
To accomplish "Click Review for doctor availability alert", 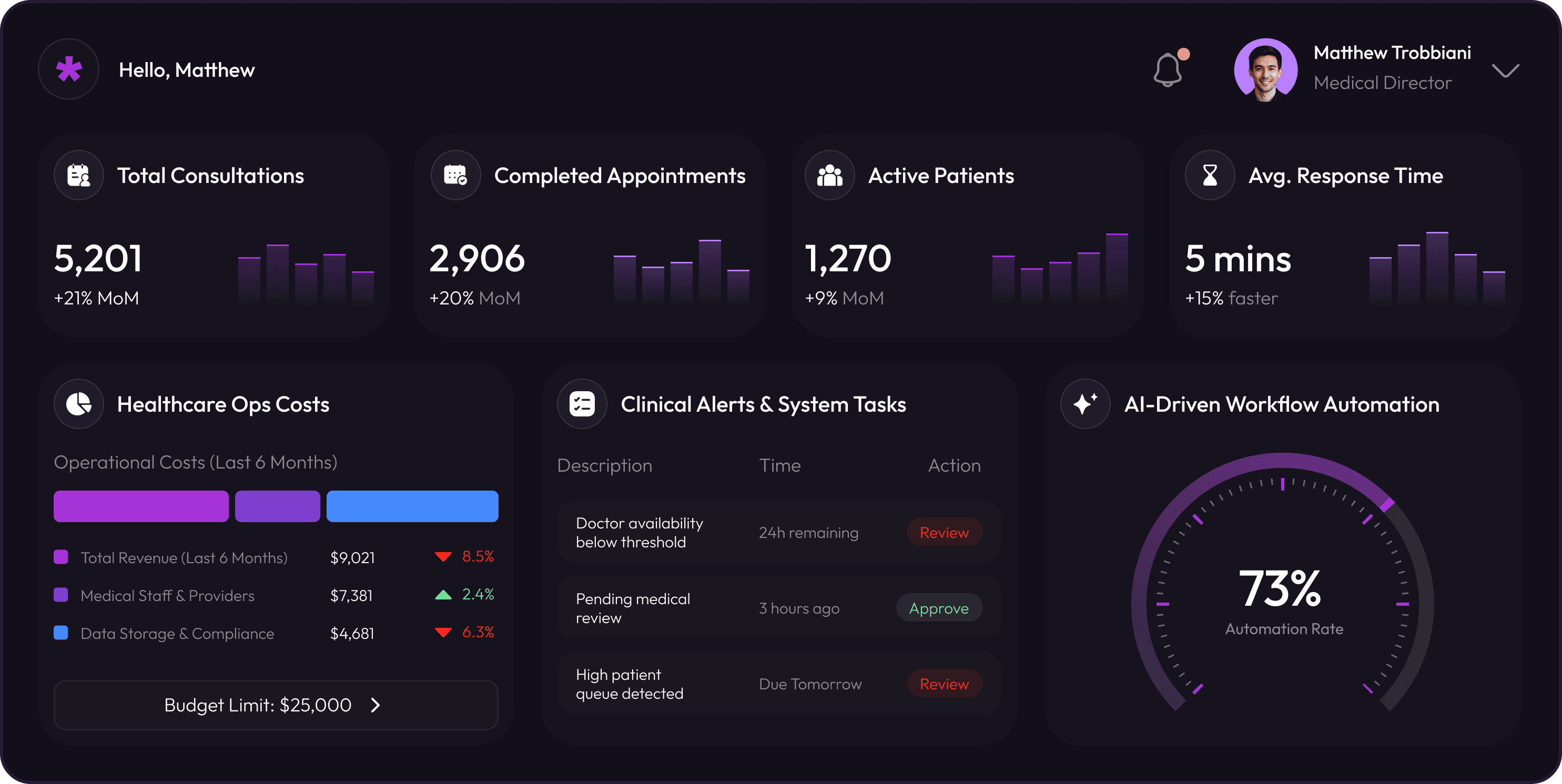I will (x=944, y=532).
